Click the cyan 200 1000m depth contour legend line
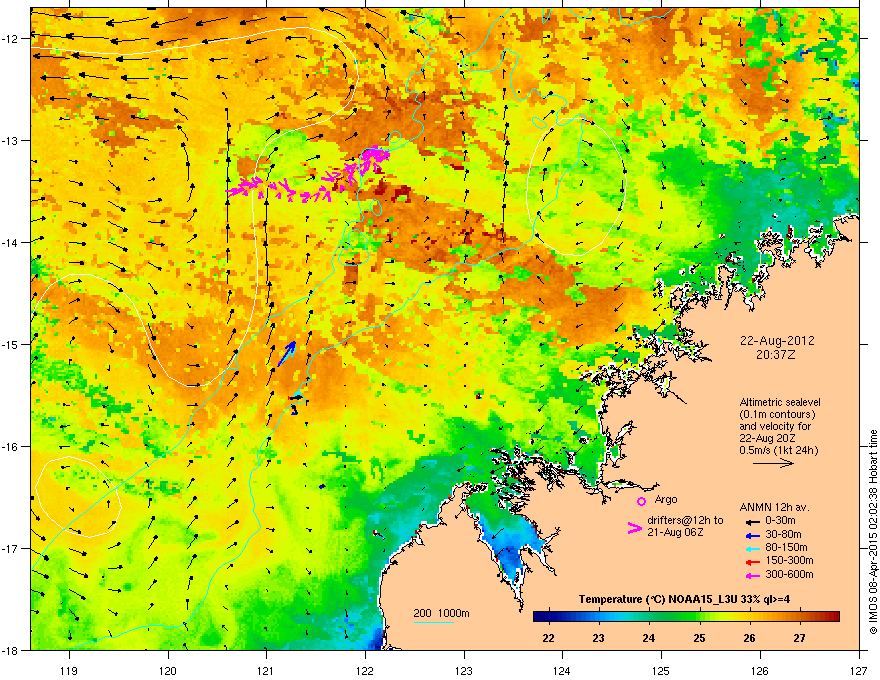Screen dimensions: 880x680 [x=434, y=622]
